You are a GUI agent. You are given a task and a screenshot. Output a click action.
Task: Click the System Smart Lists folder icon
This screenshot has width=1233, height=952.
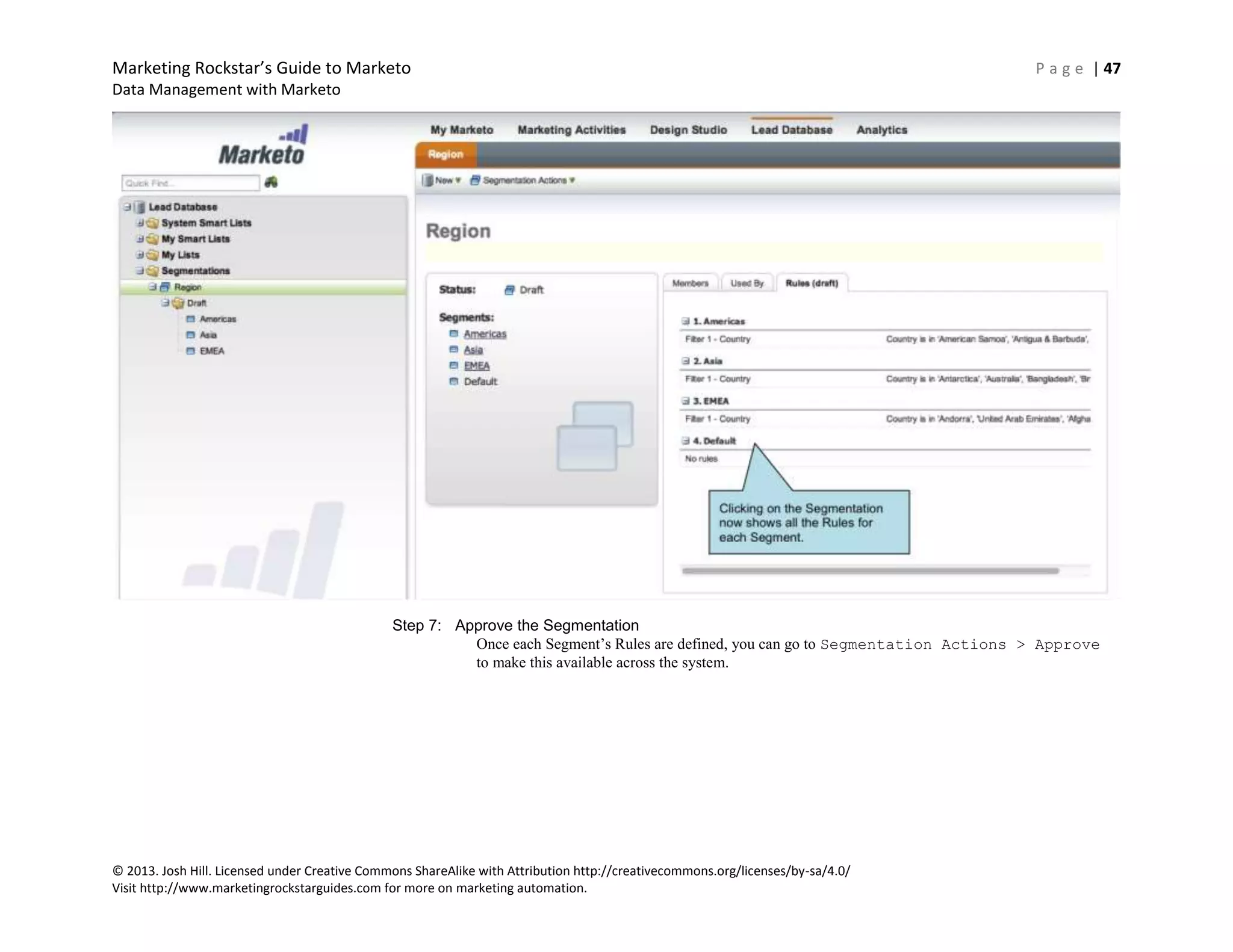(152, 223)
